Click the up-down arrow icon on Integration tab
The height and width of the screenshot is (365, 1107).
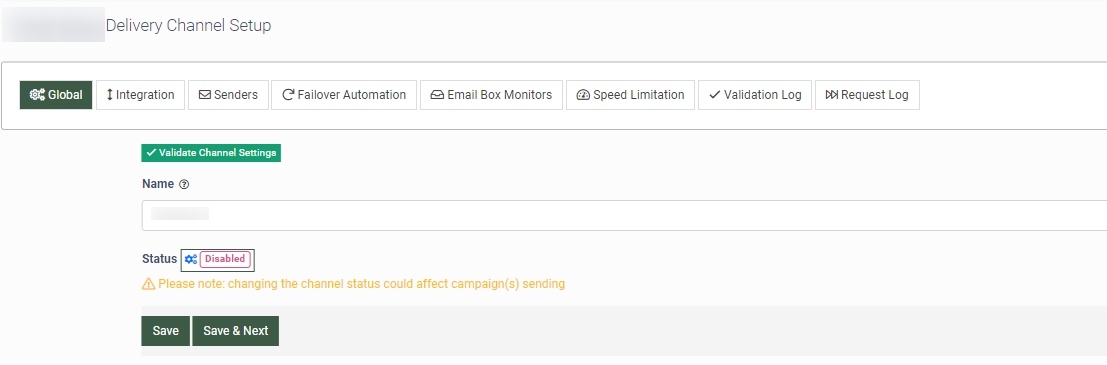[x=109, y=95]
